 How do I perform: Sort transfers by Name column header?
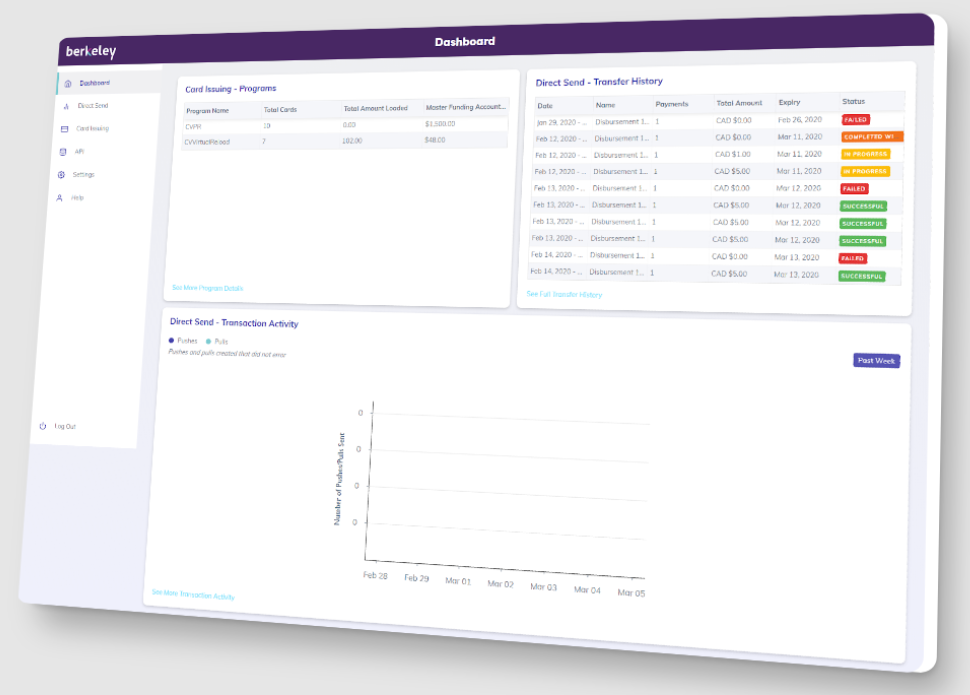point(606,105)
